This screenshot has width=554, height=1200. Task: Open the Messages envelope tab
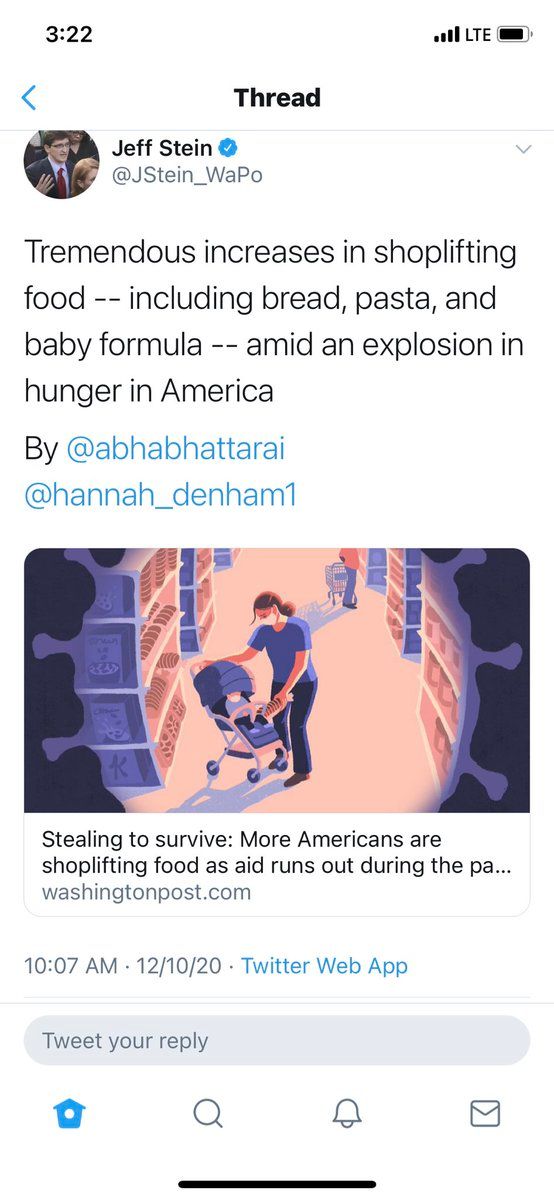(485, 1113)
